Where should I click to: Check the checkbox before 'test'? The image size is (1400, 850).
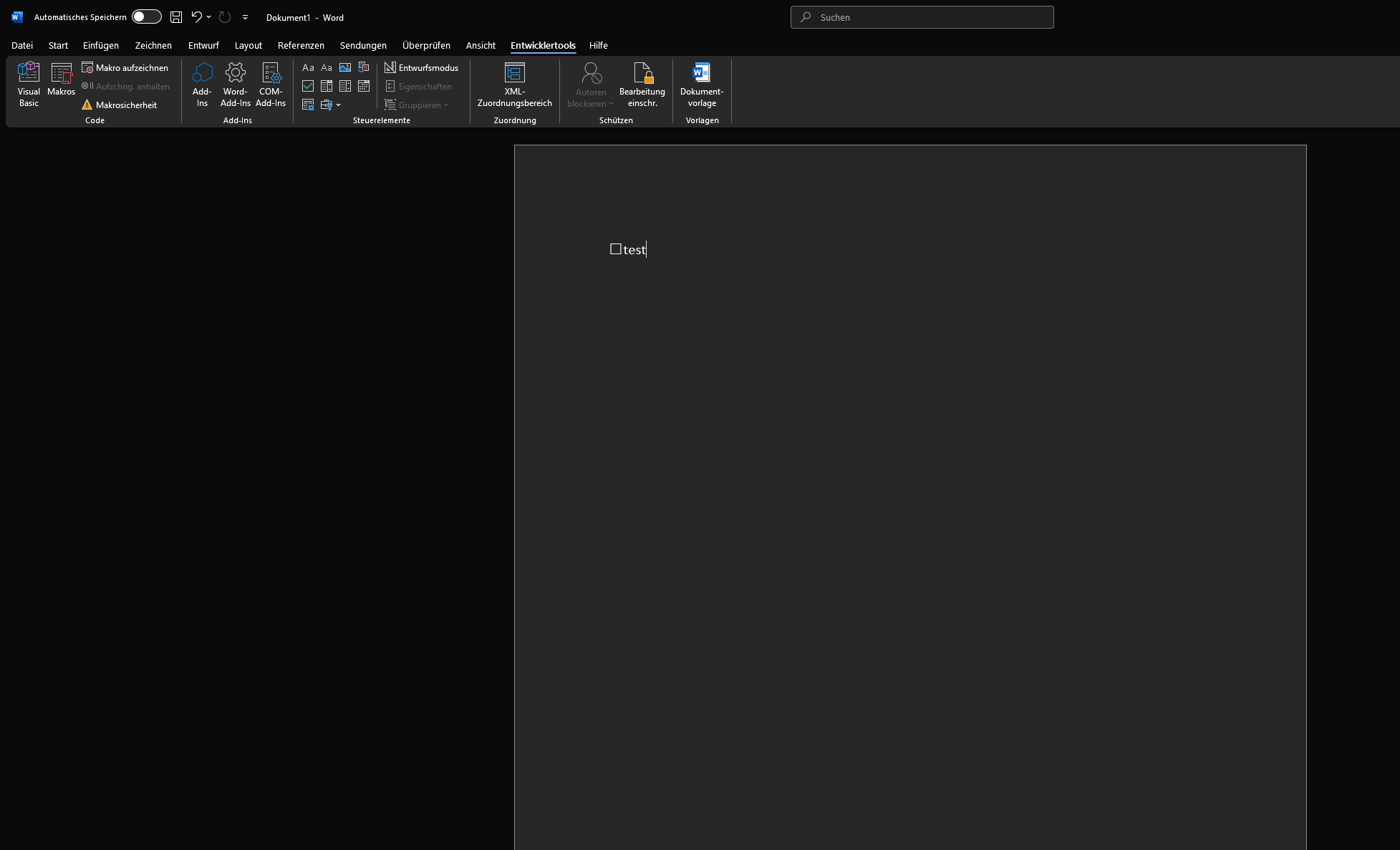tap(616, 249)
